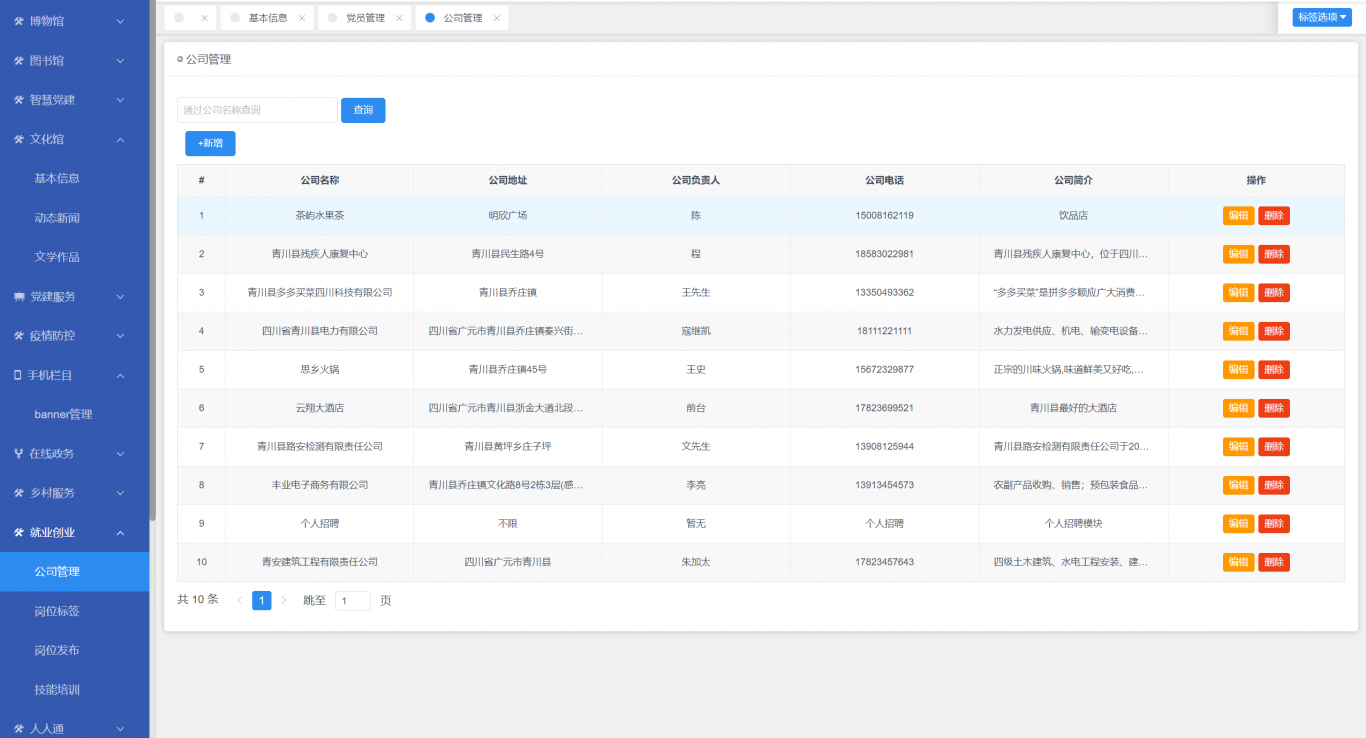
Task: Open 岗位标签 in the sidebar
Action: tap(57, 611)
